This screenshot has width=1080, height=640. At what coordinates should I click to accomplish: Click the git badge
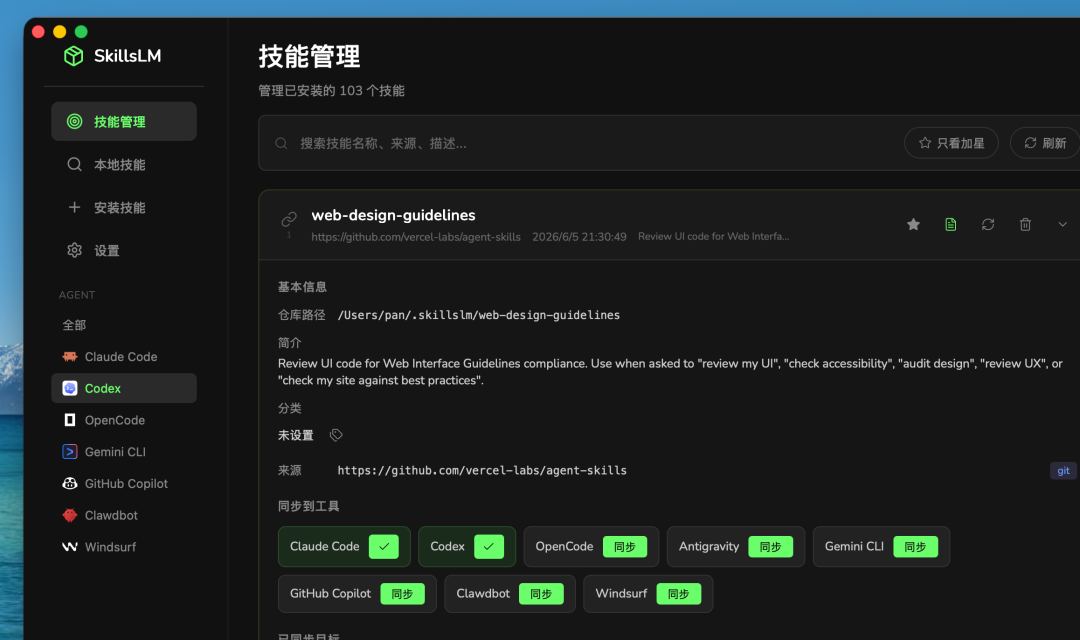(x=1063, y=471)
